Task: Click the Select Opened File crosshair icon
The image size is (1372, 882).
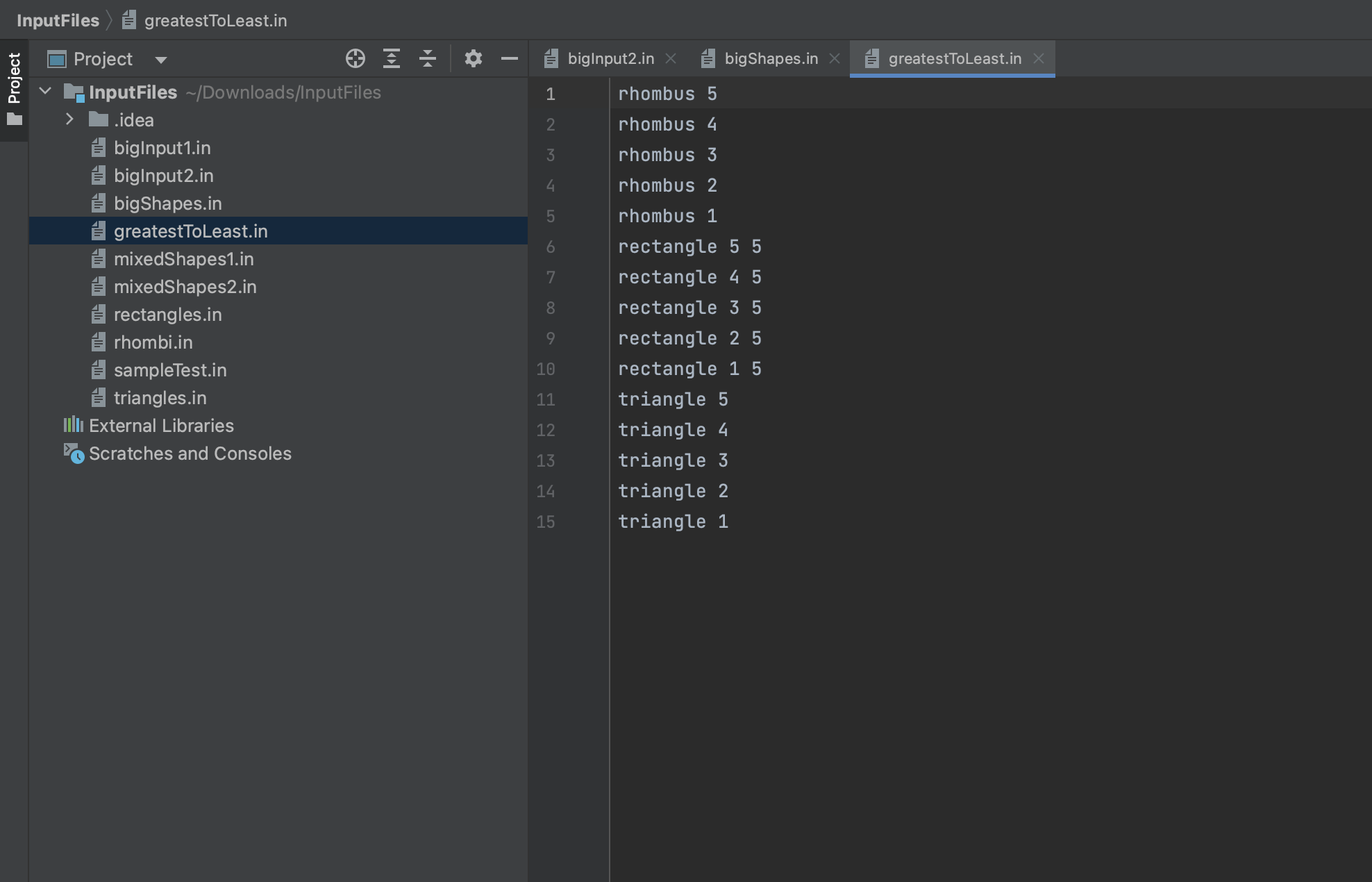Action: (x=355, y=59)
